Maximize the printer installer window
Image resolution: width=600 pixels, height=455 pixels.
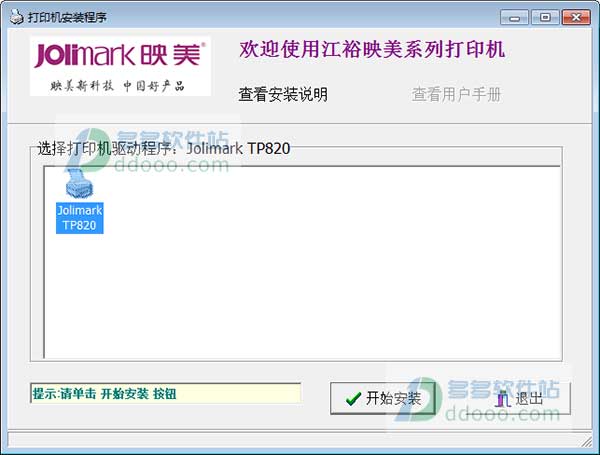tap(545, 18)
